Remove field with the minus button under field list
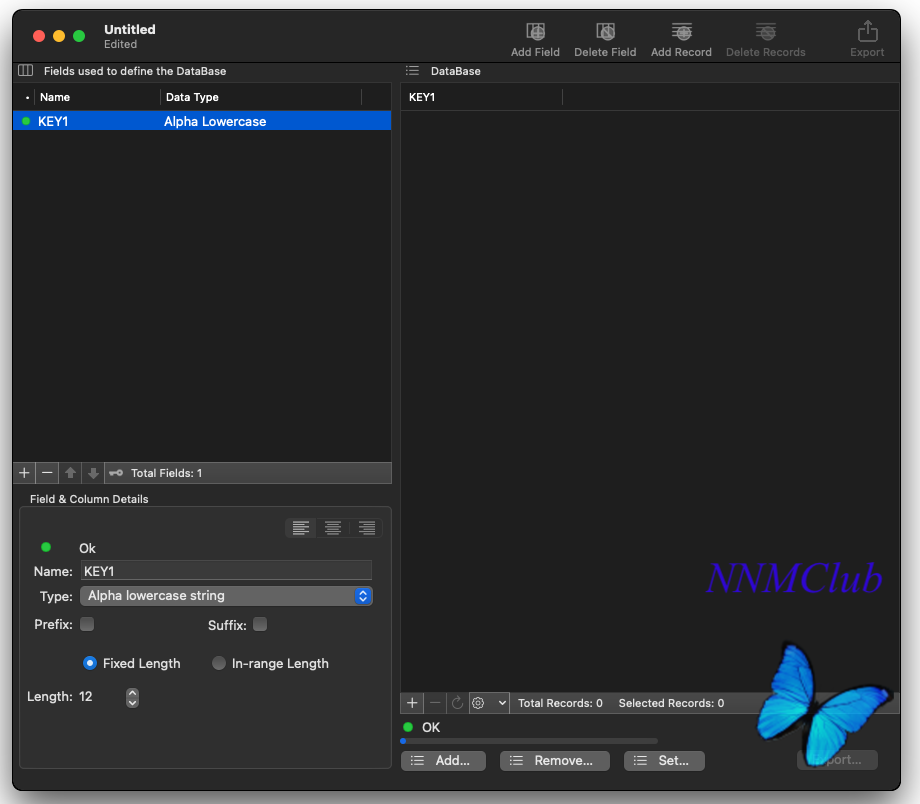The image size is (920, 804). (x=48, y=473)
